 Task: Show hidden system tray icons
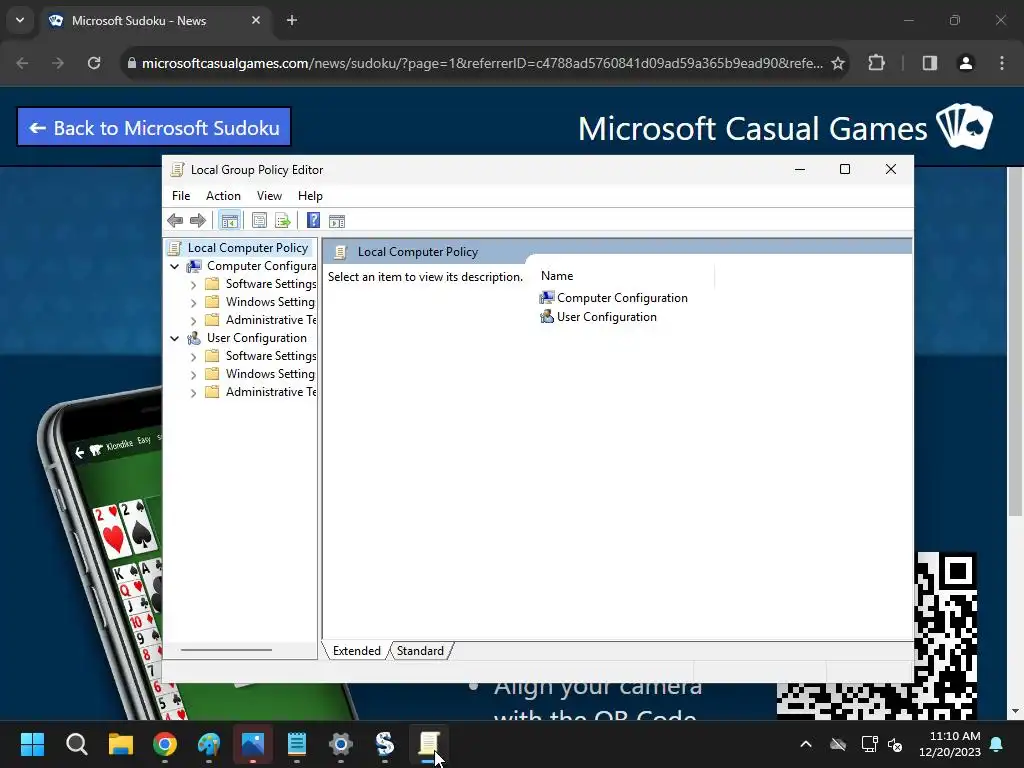pyautogui.click(x=806, y=744)
